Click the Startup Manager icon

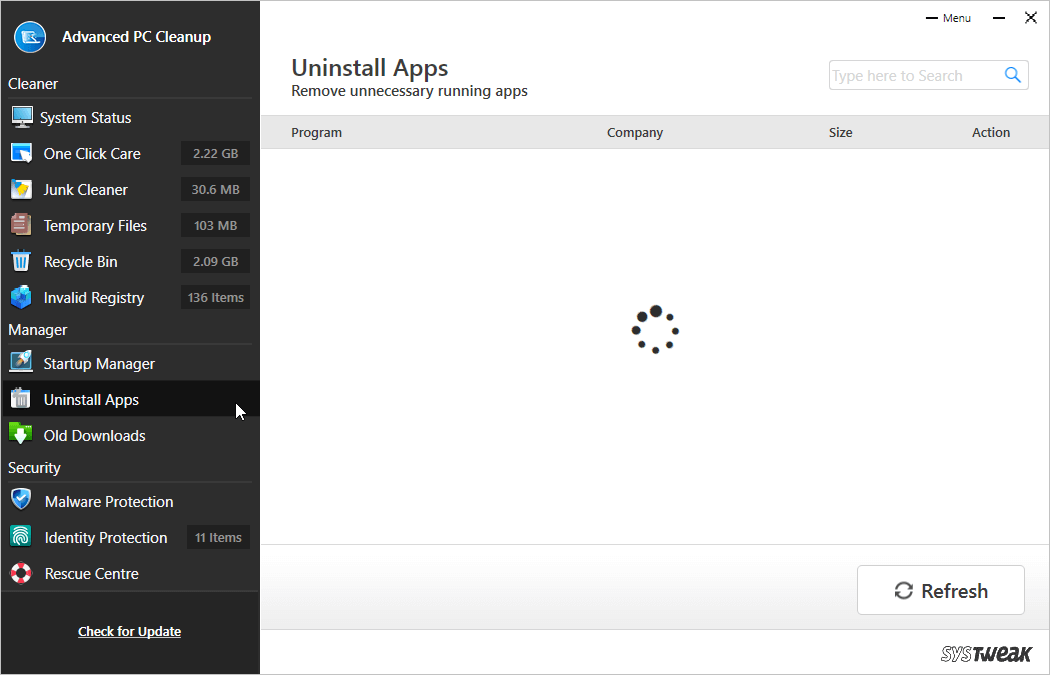coord(21,363)
